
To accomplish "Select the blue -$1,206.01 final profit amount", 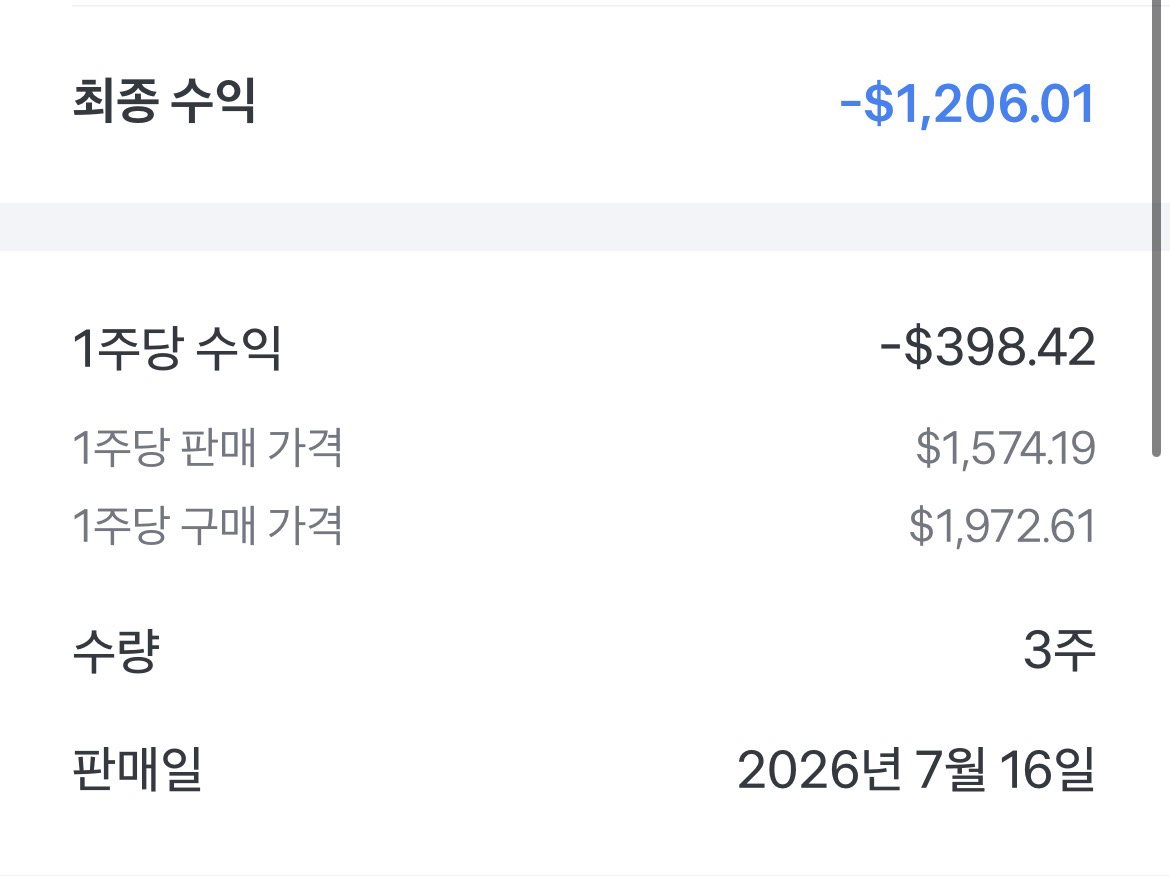I will click(x=967, y=103).
